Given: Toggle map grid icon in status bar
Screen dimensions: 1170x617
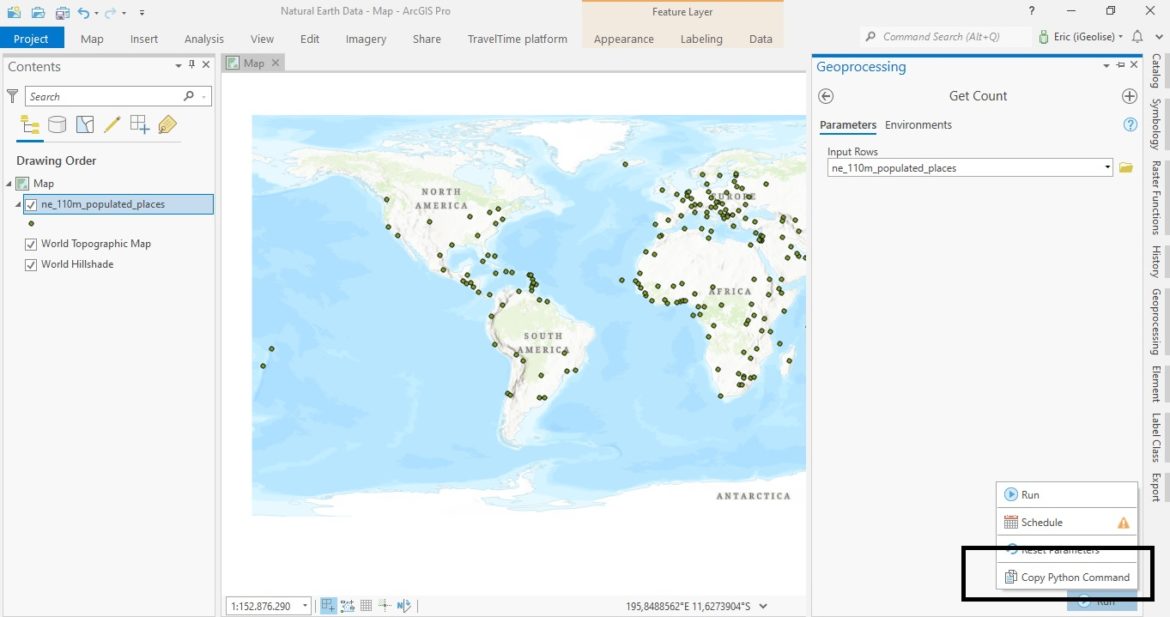Looking at the screenshot, I should [x=366, y=606].
